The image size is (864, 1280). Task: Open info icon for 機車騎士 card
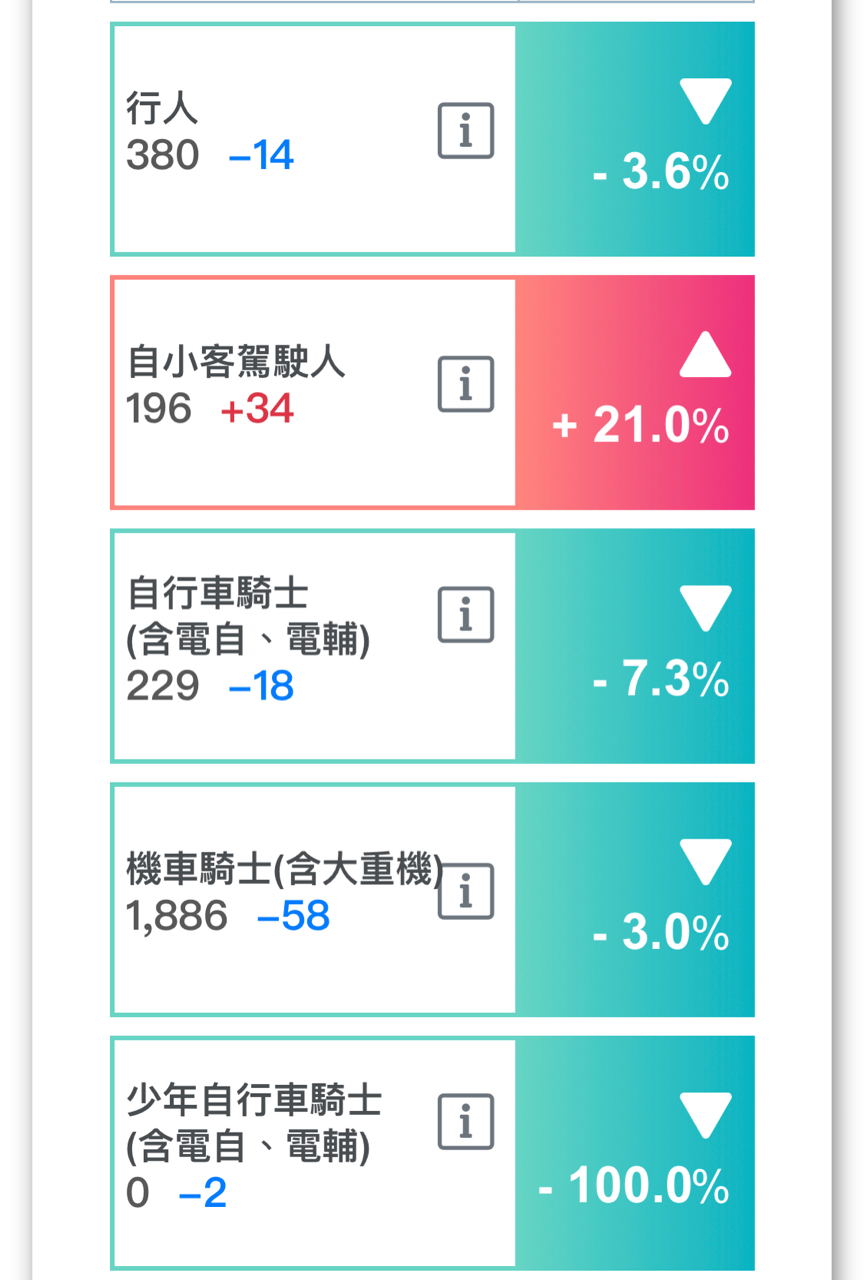pyautogui.click(x=466, y=891)
